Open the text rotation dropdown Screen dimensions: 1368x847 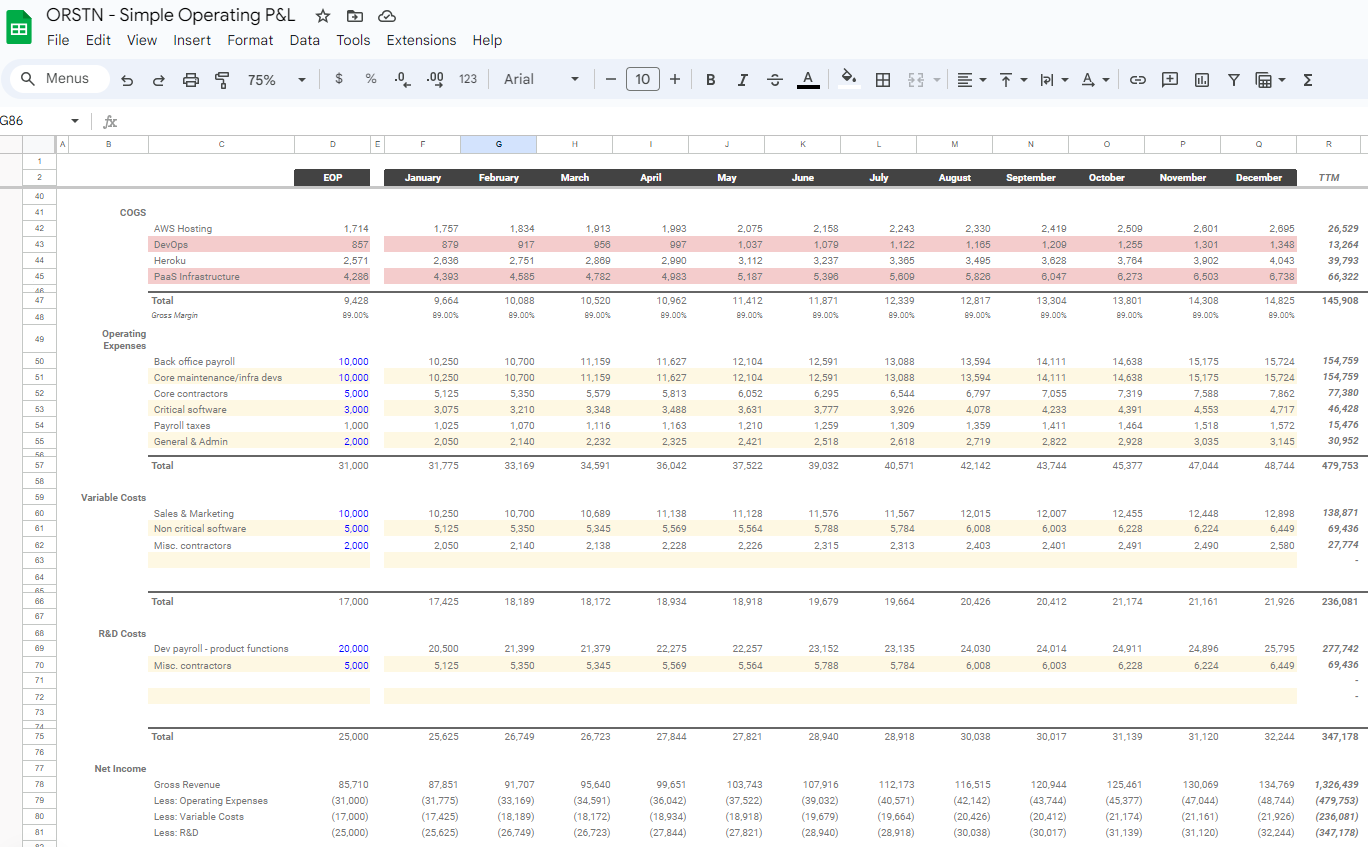pos(1096,80)
